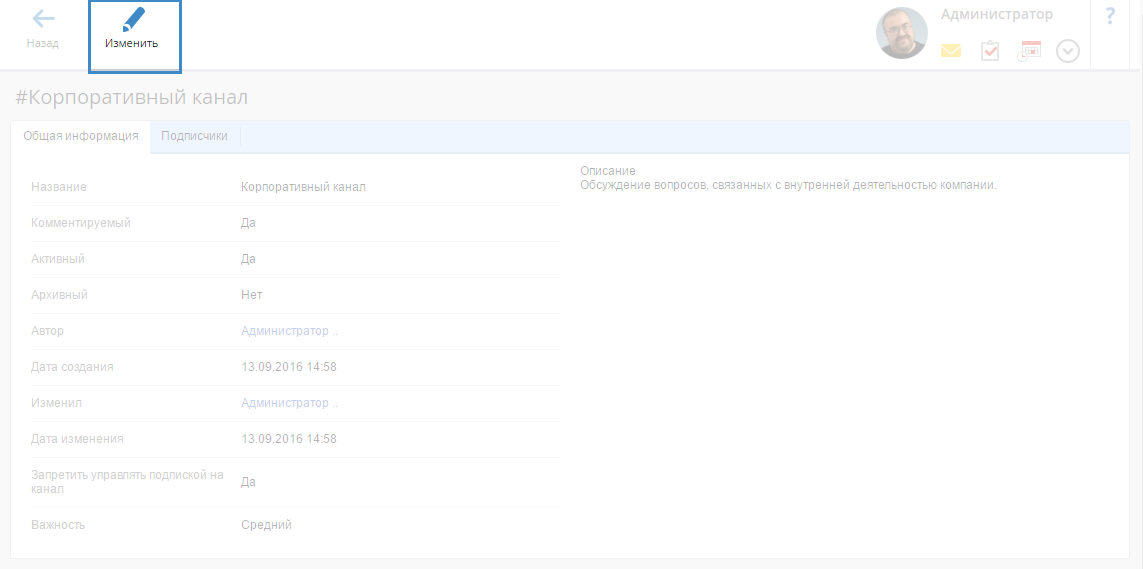Image resolution: width=1143 pixels, height=569 pixels.
Task: Click the #Корпоративный канал page title
Action: [x=131, y=98]
